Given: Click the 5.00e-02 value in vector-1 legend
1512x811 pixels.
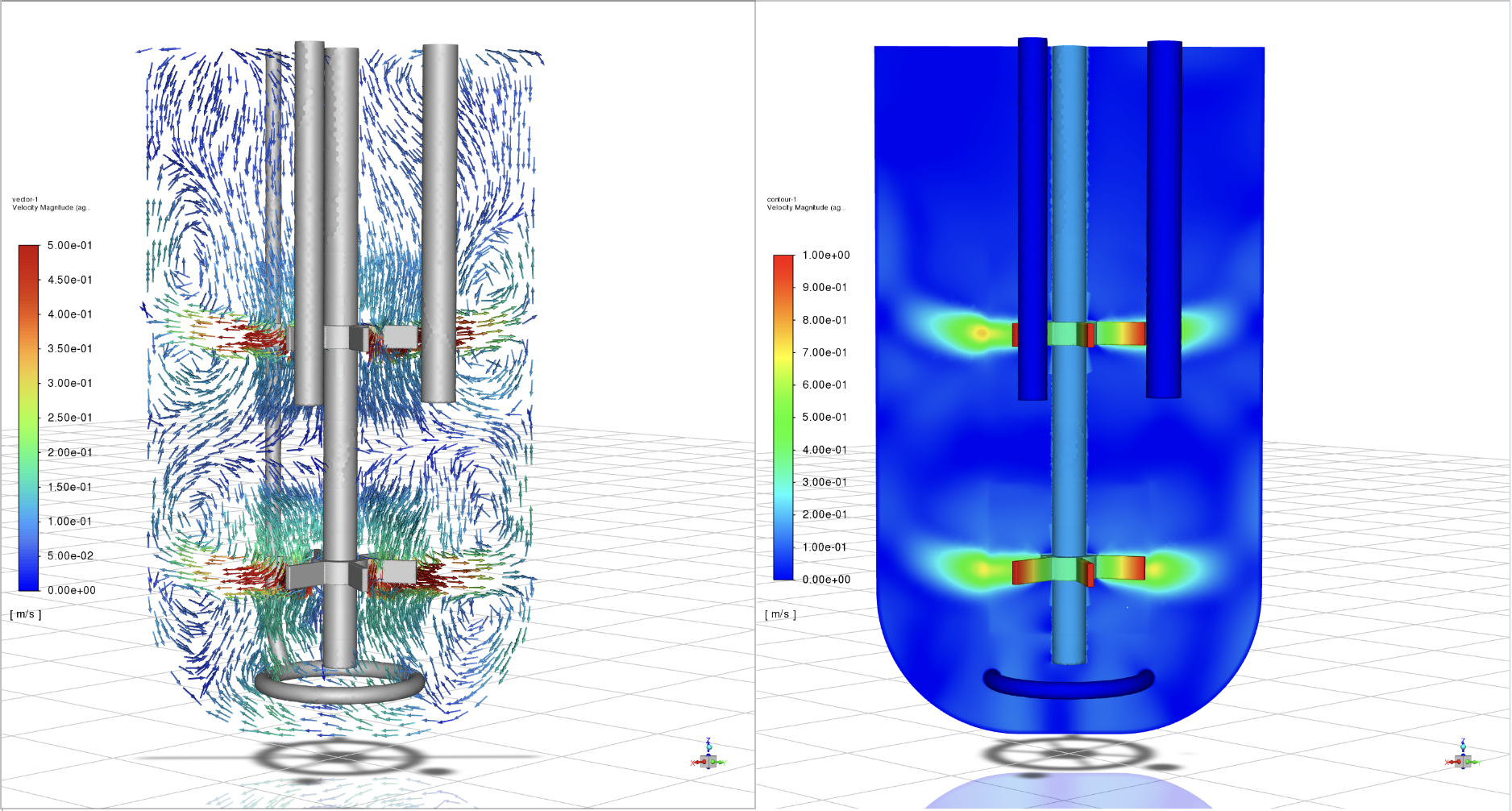Looking at the screenshot, I should pyautogui.click(x=69, y=555).
